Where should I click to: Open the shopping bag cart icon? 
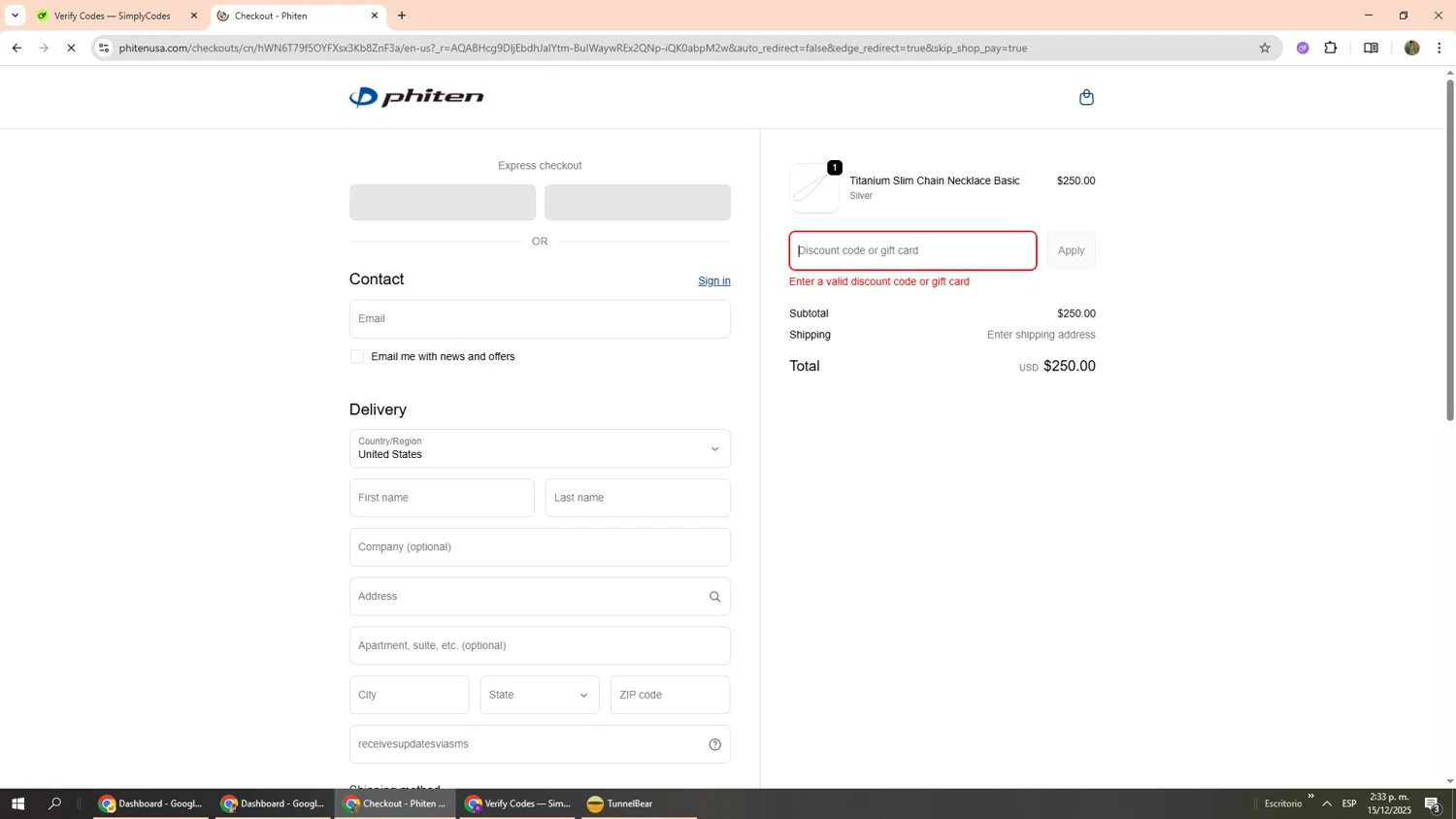(x=1086, y=97)
